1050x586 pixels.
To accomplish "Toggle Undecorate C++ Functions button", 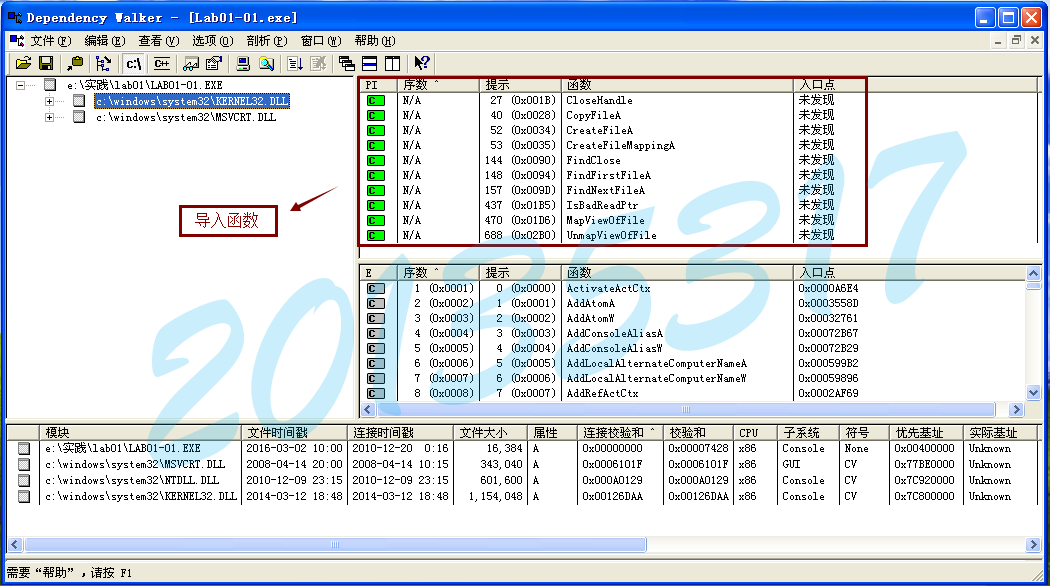I will point(161,63).
